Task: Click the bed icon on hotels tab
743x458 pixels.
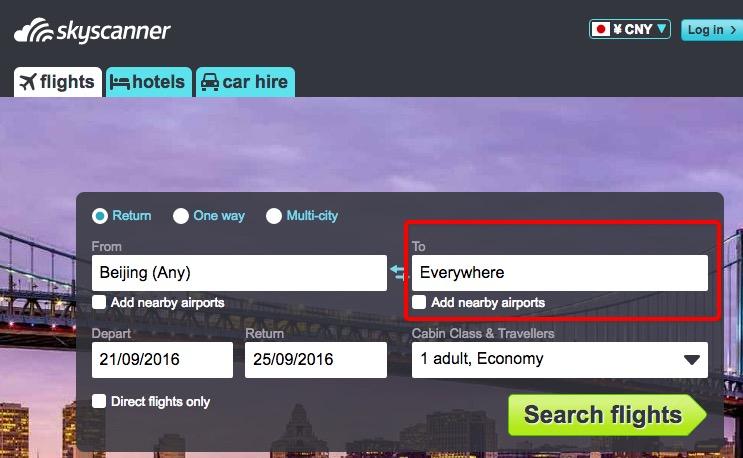Action: tap(119, 82)
